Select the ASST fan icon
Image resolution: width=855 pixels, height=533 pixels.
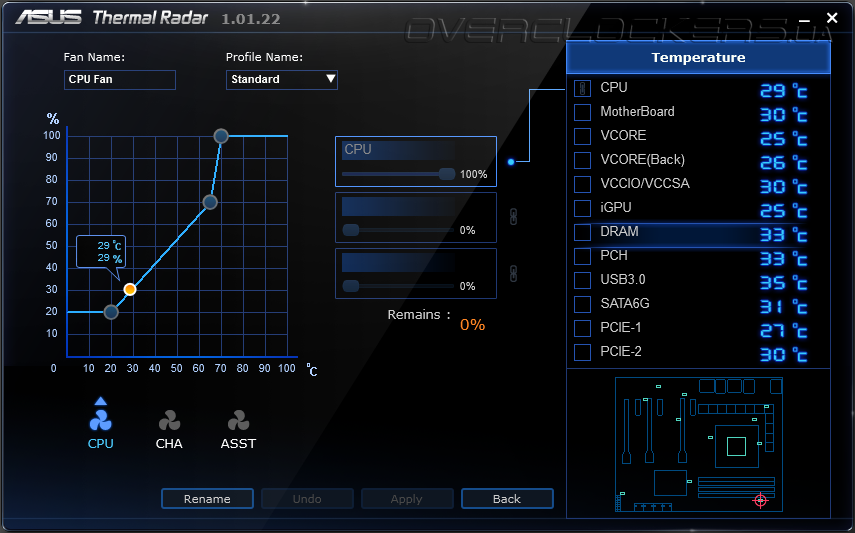tap(238, 421)
